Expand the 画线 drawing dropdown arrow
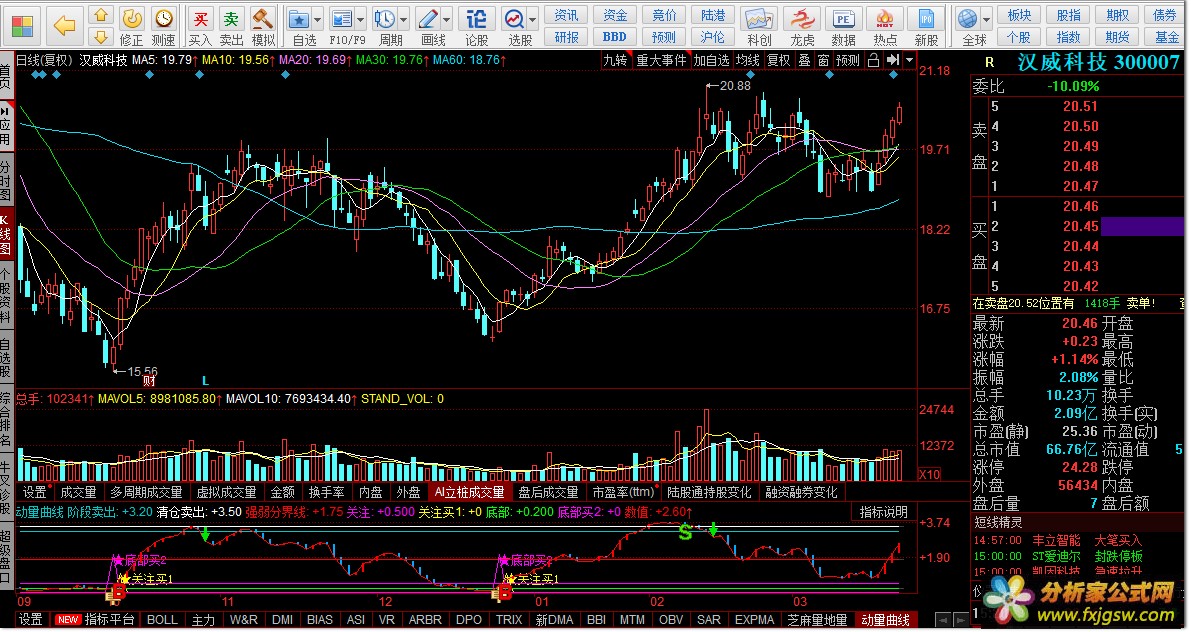The image size is (1191, 632). tap(446, 18)
